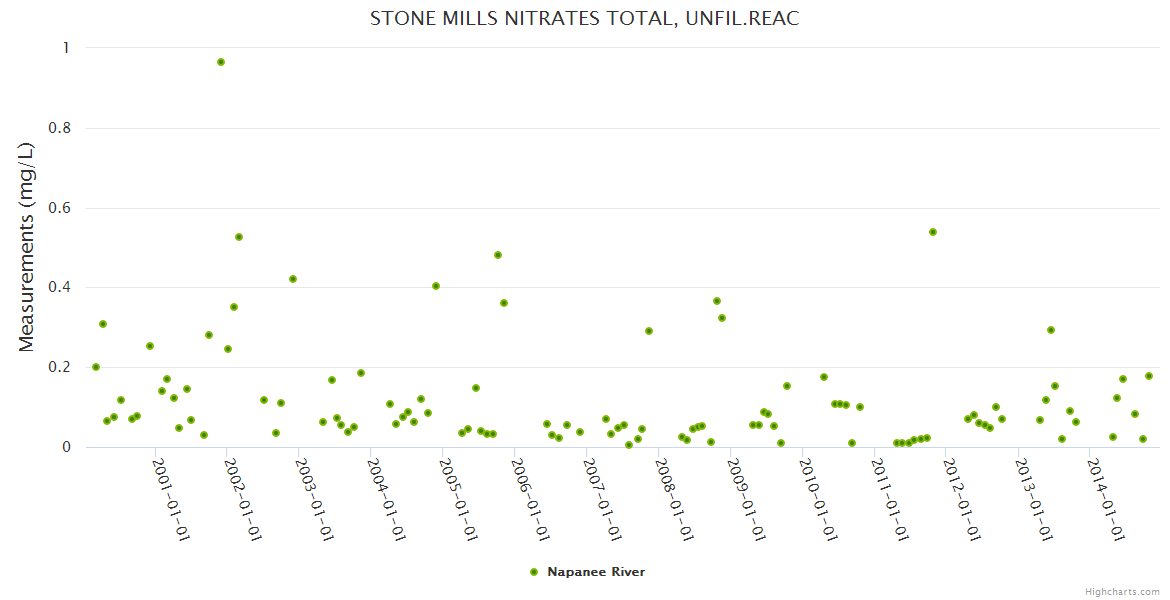
Task: Click the Measurements (mg/L) axis title
Action: coord(27,247)
